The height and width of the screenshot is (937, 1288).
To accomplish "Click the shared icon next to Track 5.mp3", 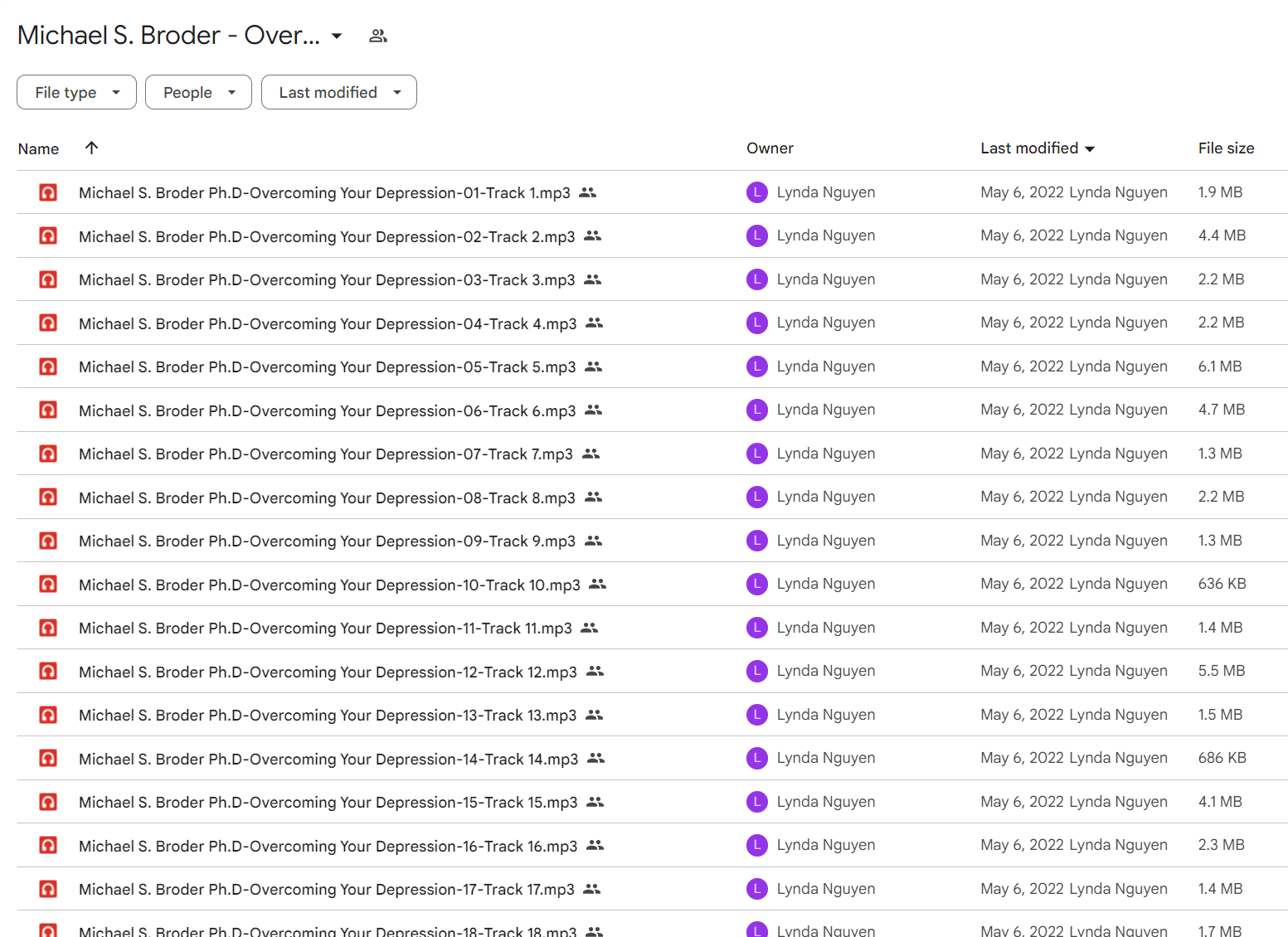I will click(593, 367).
